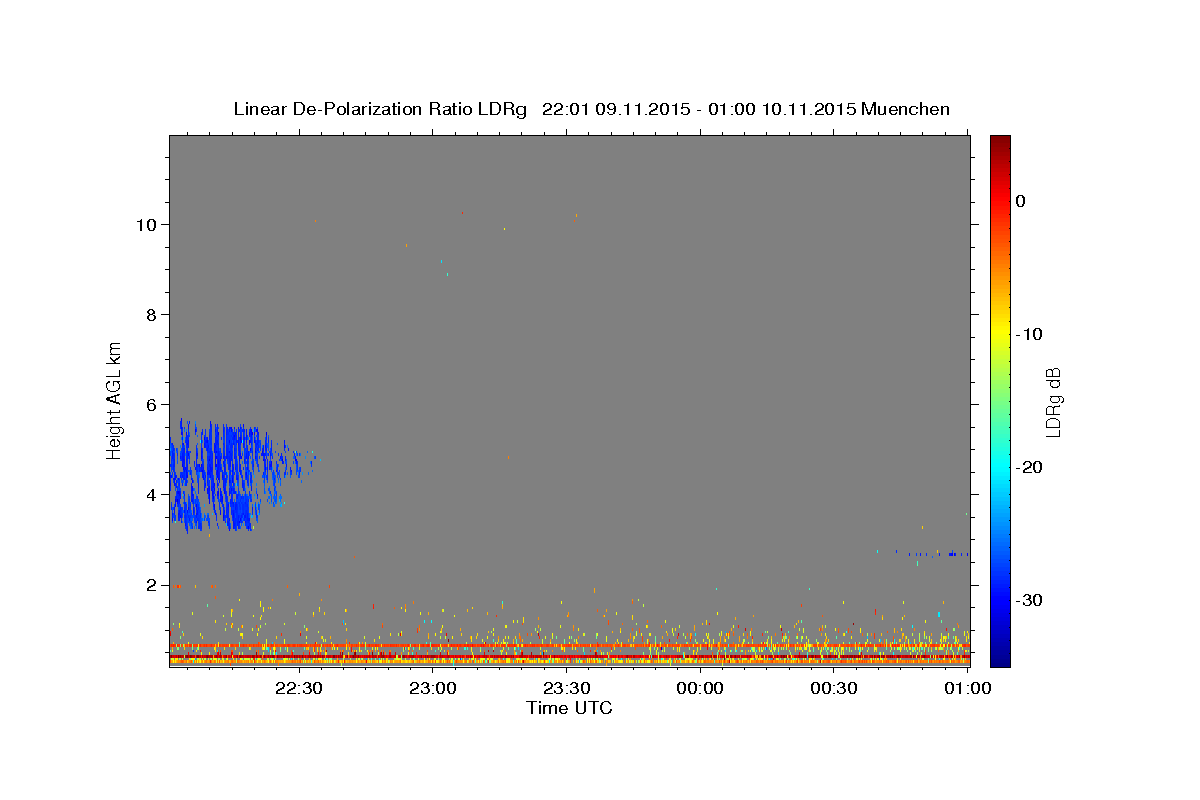This screenshot has width=1200, height=800.
Task: Click the height tick label 6
Action: coord(151,404)
